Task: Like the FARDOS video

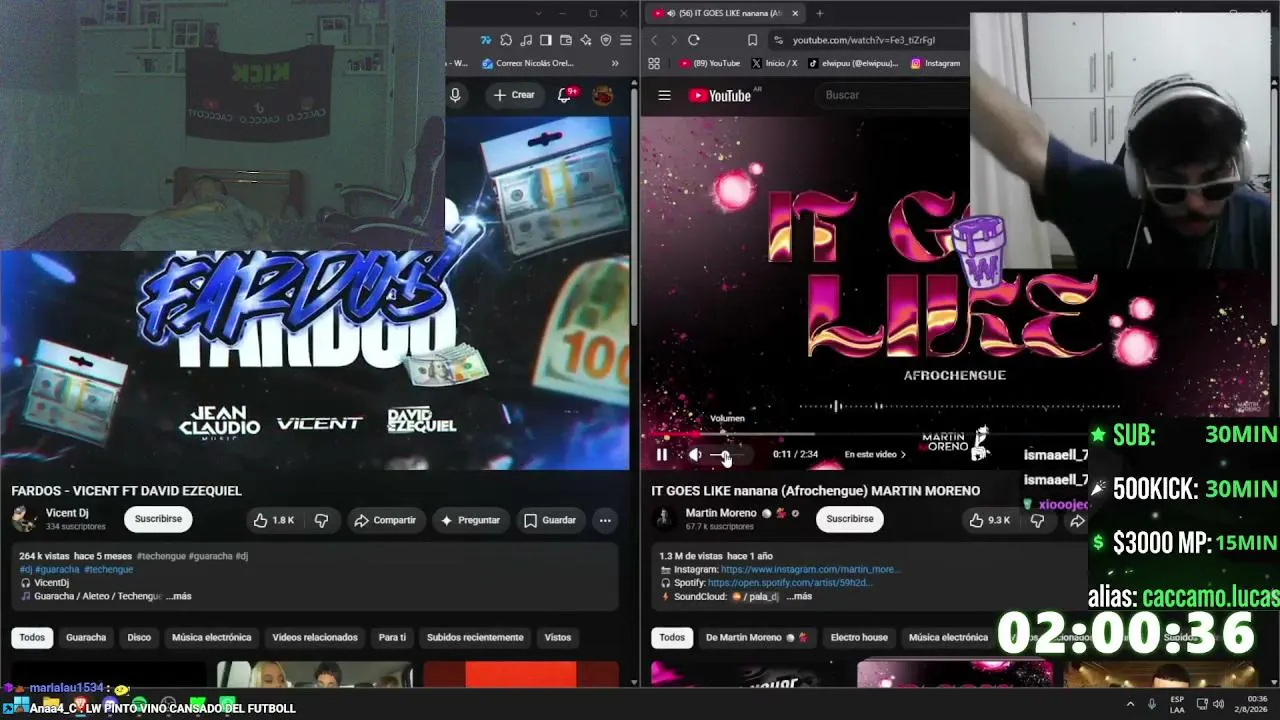Action: coord(274,520)
